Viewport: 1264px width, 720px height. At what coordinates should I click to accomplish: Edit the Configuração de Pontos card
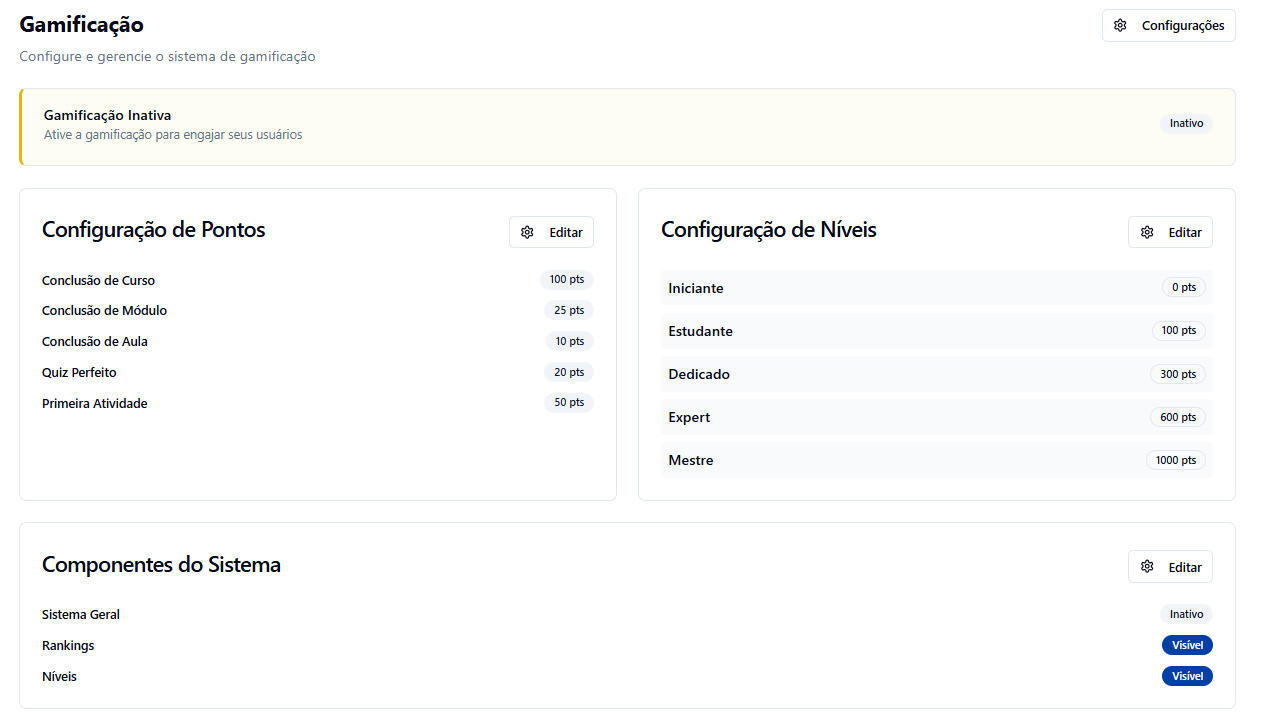click(551, 232)
